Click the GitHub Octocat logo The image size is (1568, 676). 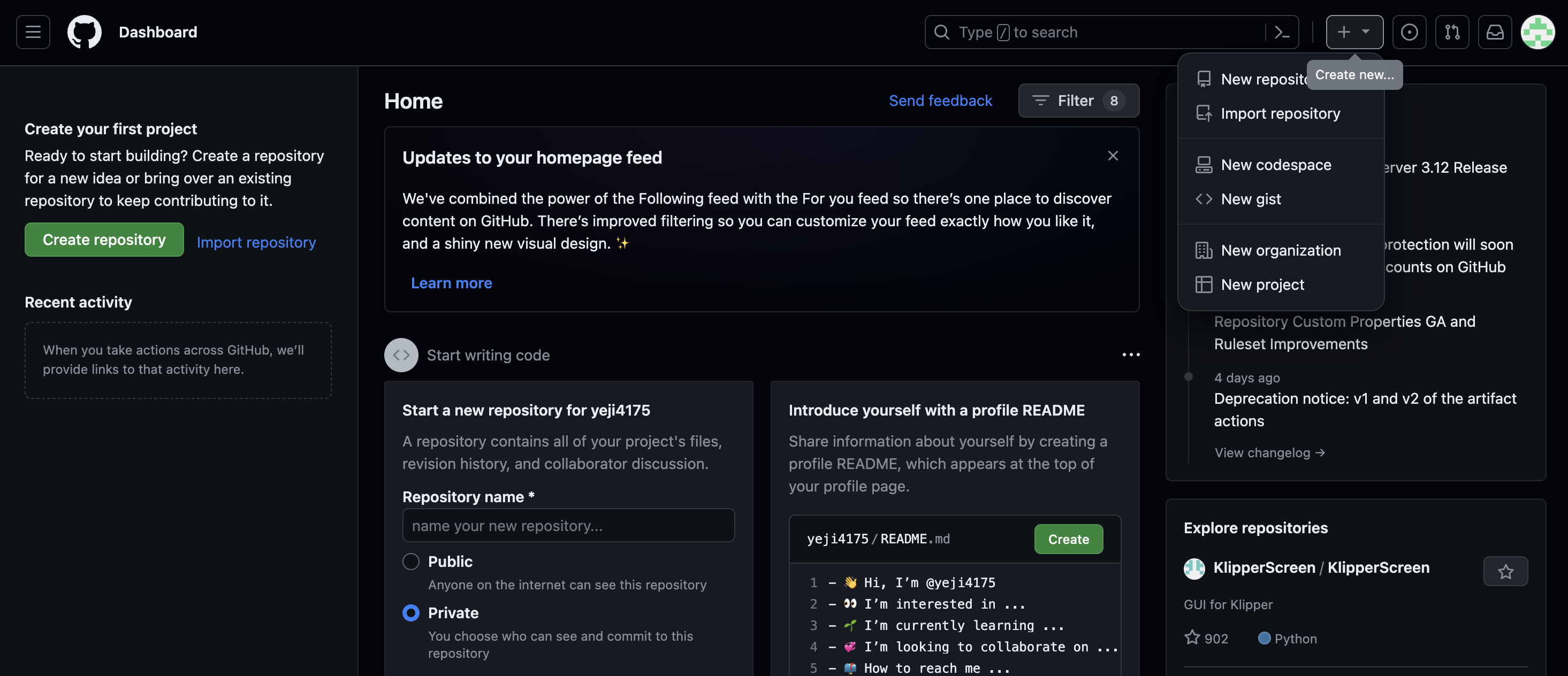click(x=84, y=32)
